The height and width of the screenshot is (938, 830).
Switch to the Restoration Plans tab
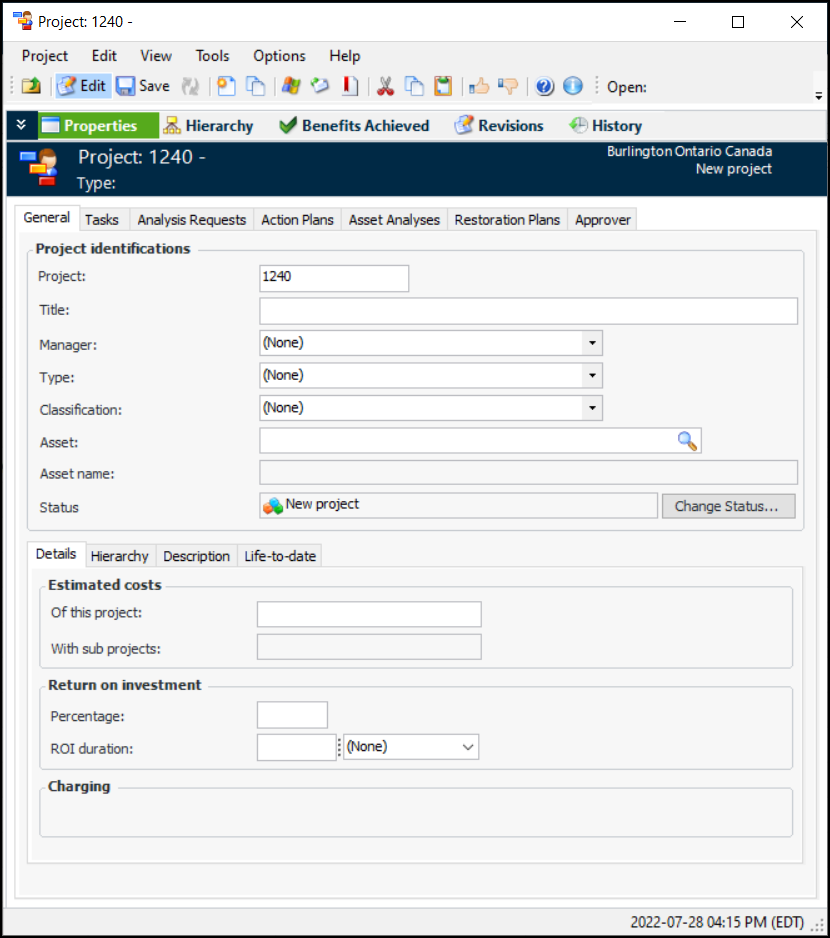tap(507, 220)
